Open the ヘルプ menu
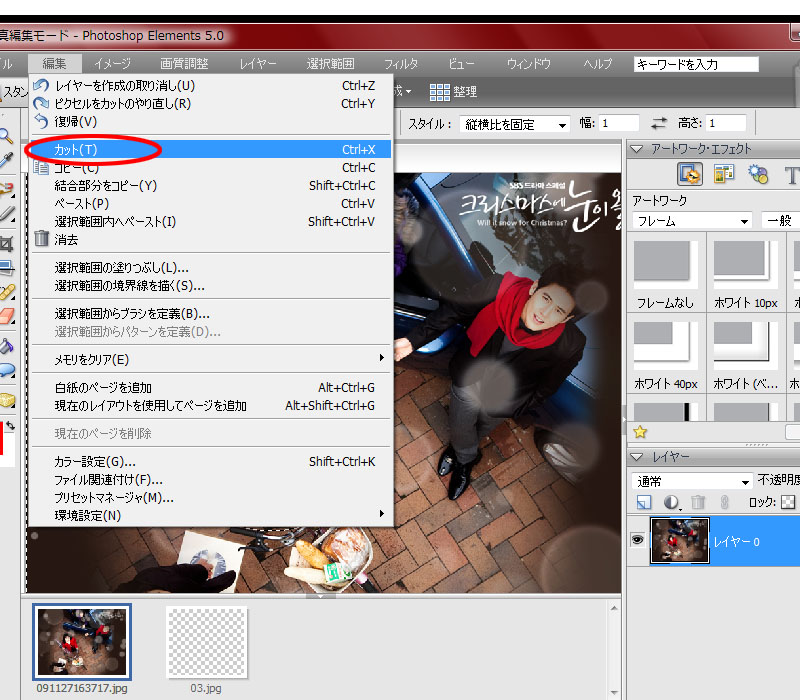This screenshot has width=800, height=700. click(597, 64)
